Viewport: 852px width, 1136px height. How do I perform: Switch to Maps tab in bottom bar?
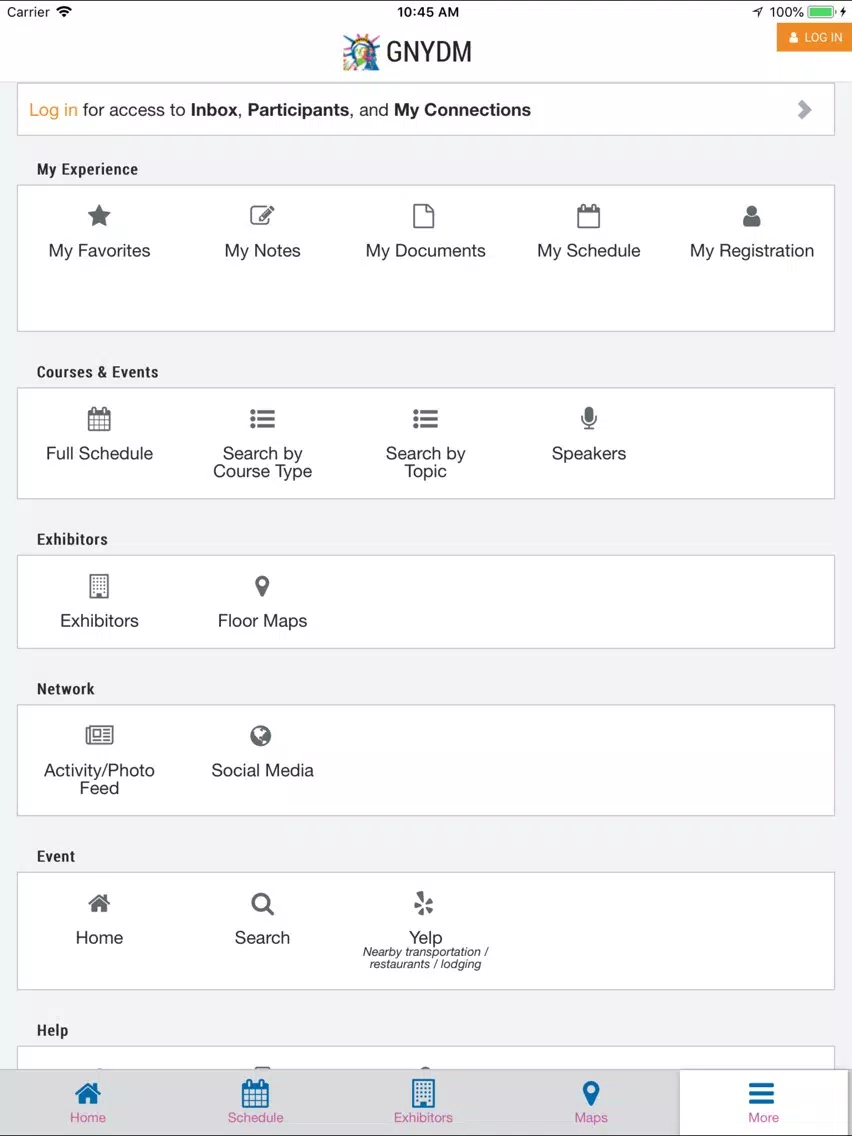[591, 1102]
